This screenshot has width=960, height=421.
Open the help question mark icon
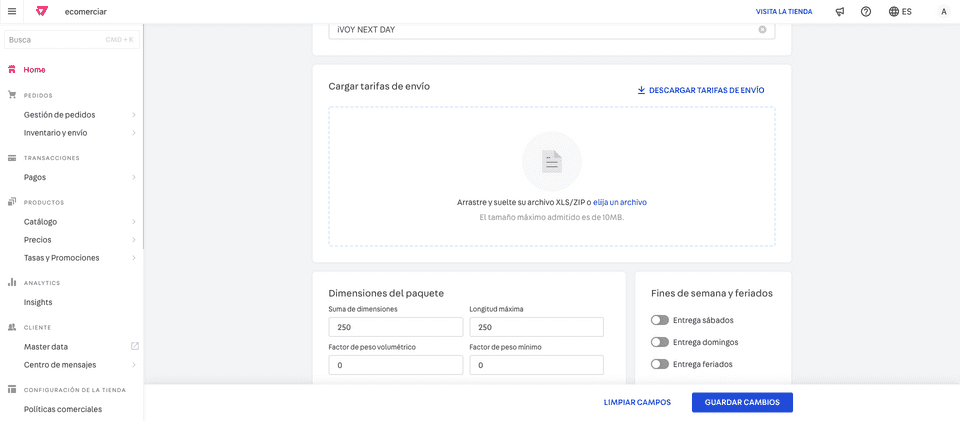tap(866, 11)
